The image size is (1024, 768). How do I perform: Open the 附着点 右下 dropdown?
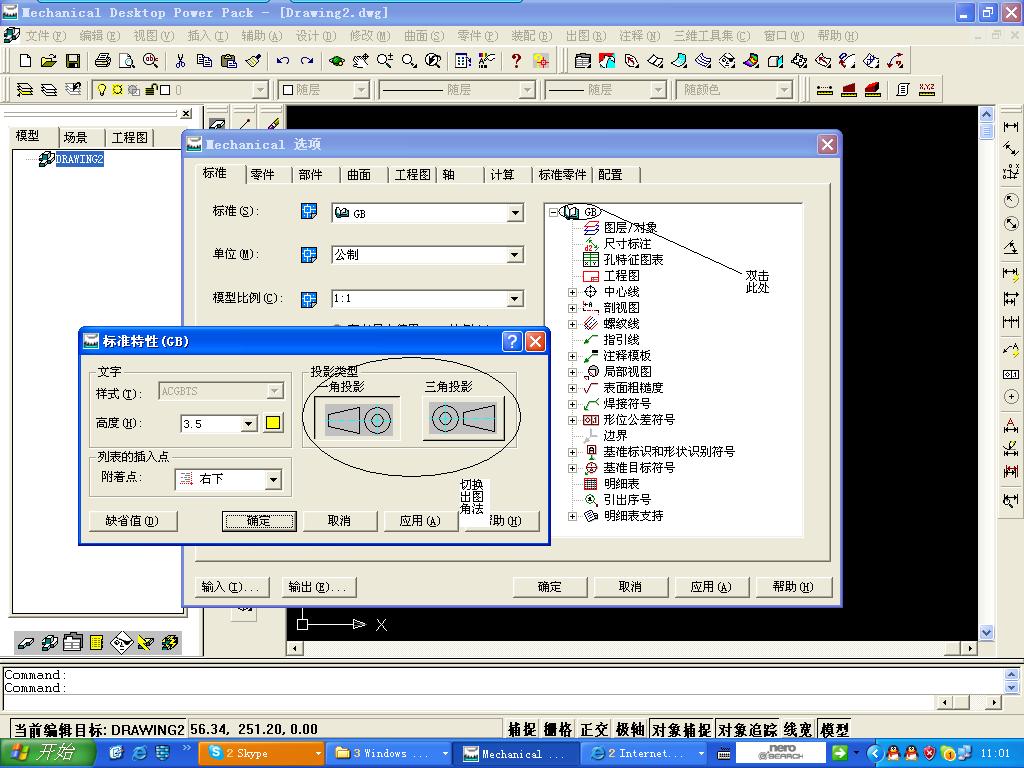tap(273, 479)
